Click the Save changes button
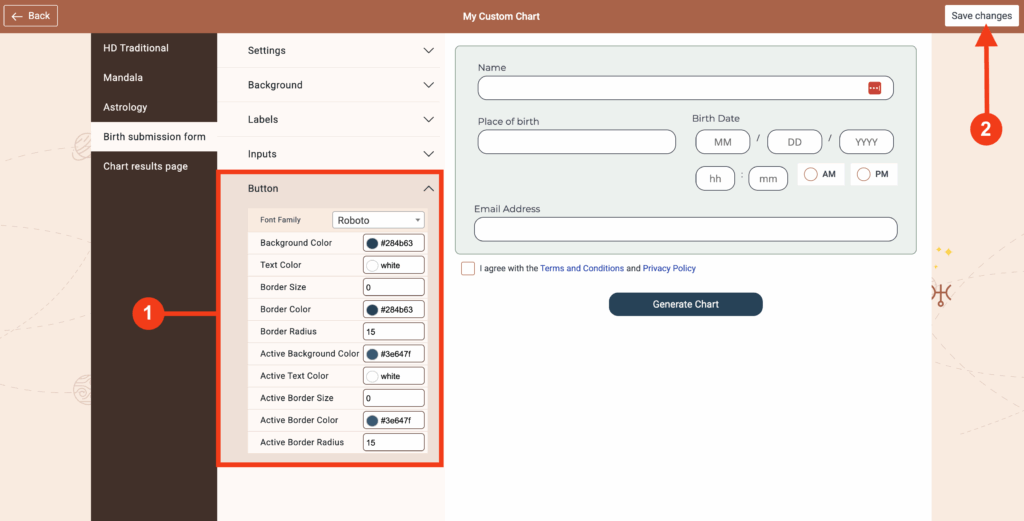Screen dimensions: 1024x521 click(x=981, y=16)
